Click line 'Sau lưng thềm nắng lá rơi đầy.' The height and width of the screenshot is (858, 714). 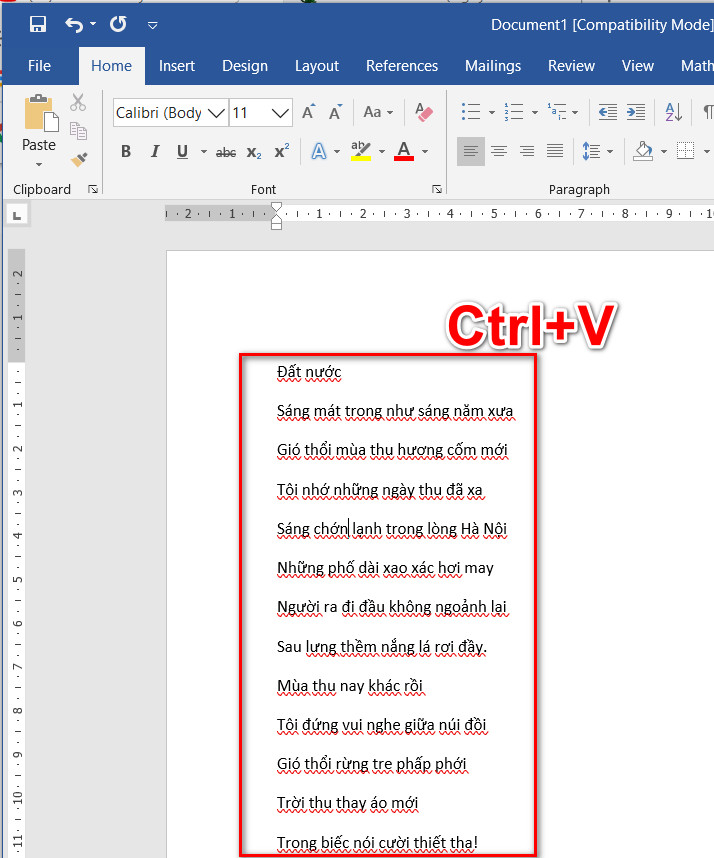point(382,647)
